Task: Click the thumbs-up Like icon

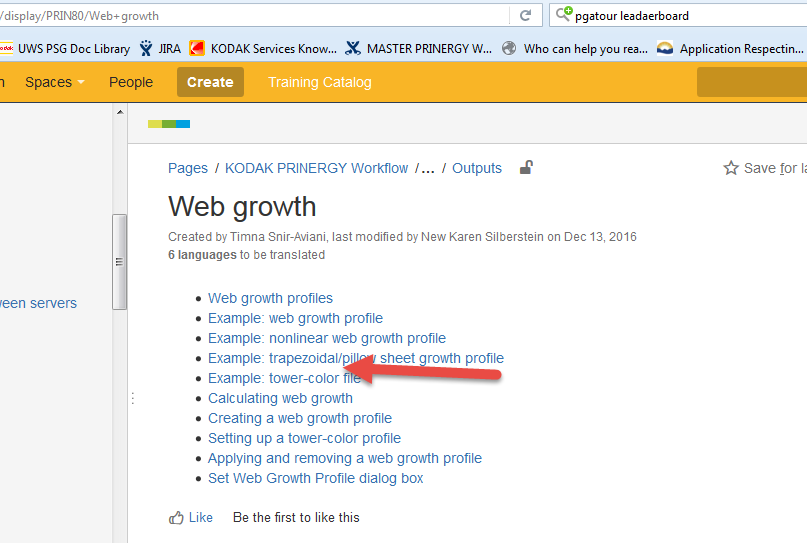Action: point(176,517)
